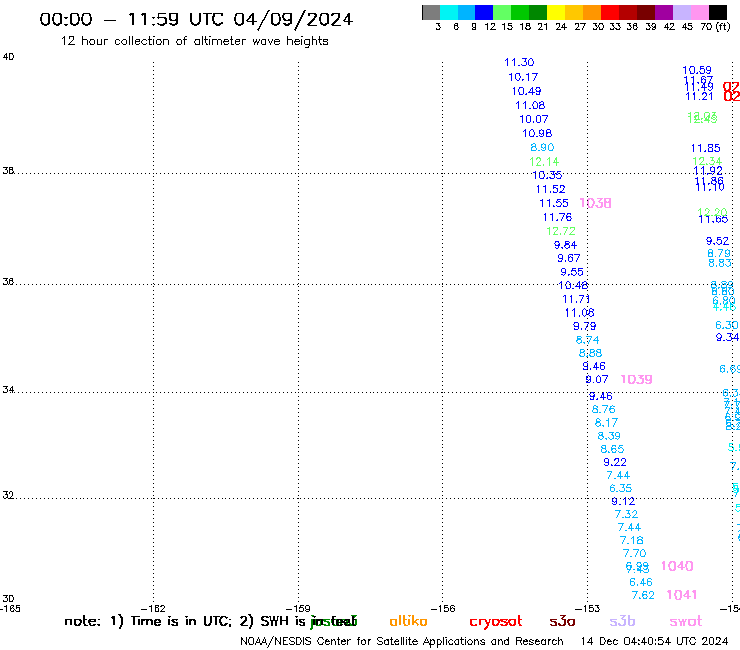The image size is (740, 650).
Task: Click the 's3a' satellite legend label
Action: [x=562, y=621]
